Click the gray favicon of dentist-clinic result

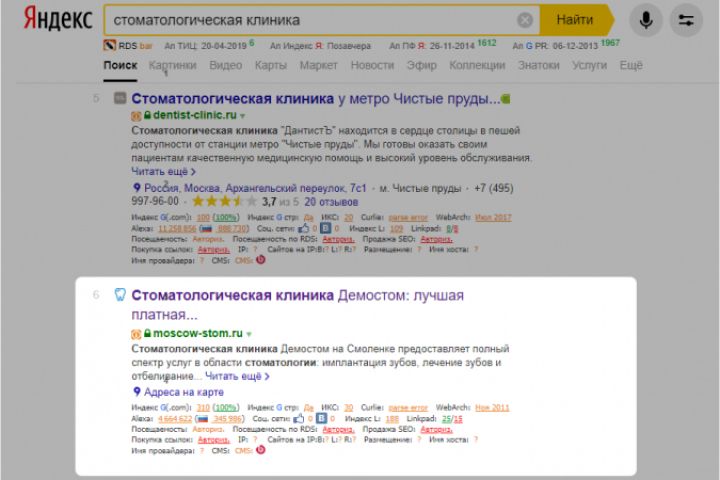click(x=120, y=98)
